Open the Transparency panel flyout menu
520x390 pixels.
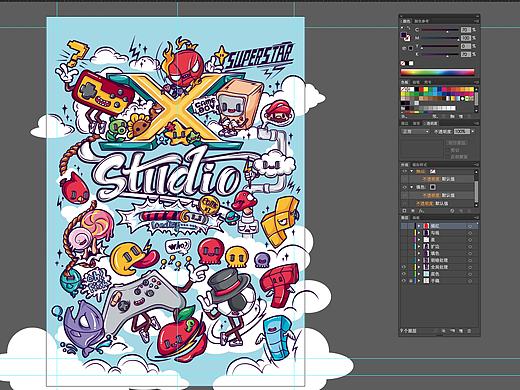[x=477, y=123]
